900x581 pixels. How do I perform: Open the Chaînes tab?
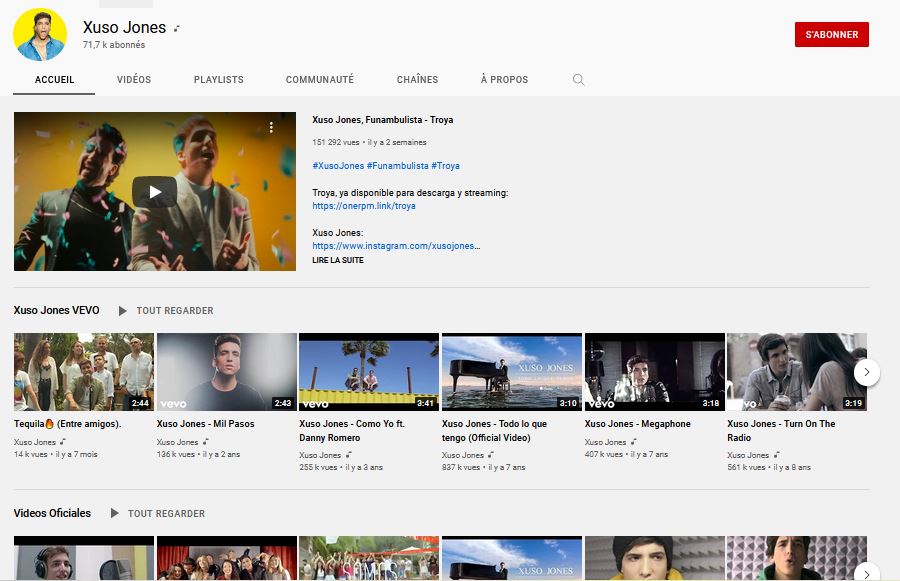coord(417,80)
